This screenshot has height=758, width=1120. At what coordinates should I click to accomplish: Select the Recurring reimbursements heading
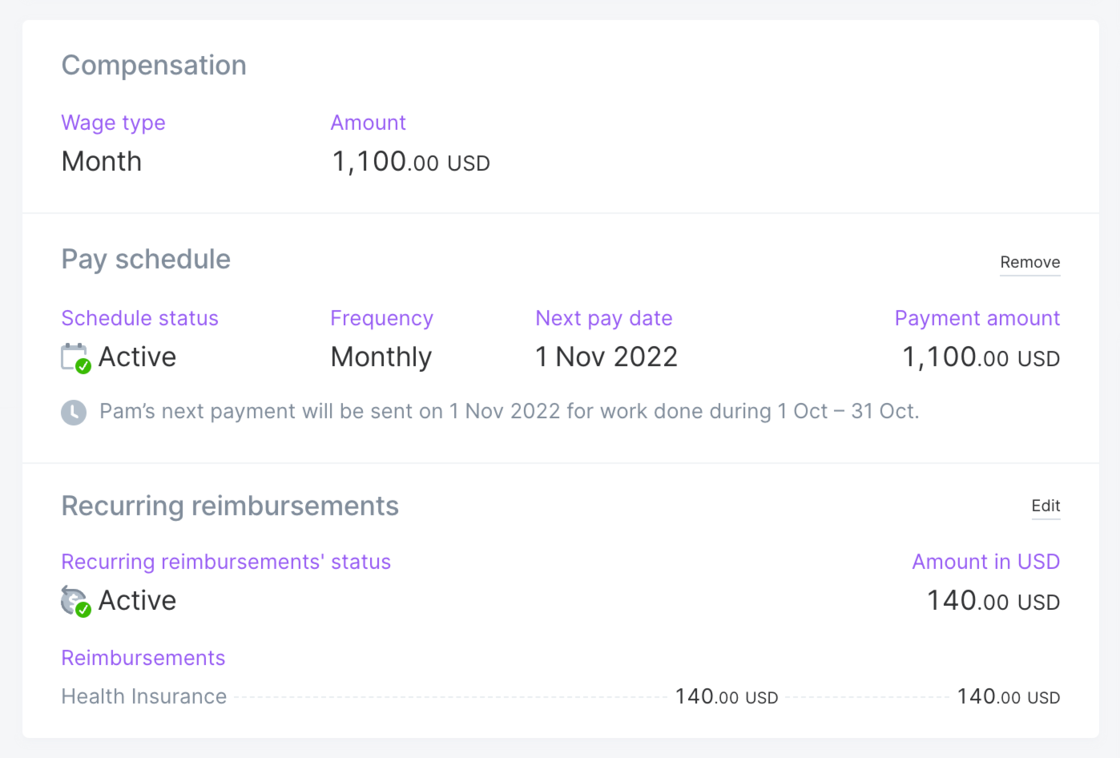pos(230,506)
